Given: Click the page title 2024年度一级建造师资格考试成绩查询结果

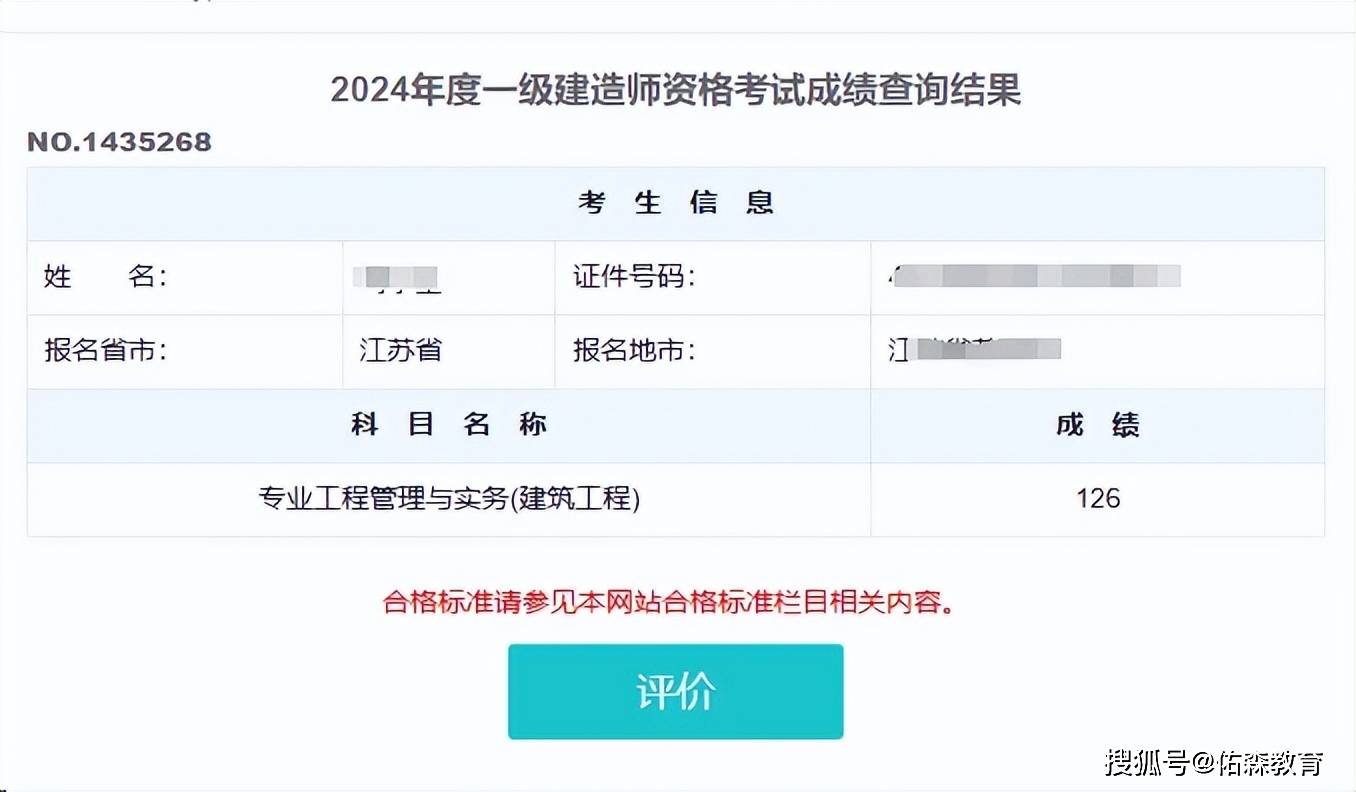Looking at the screenshot, I should click(676, 90).
